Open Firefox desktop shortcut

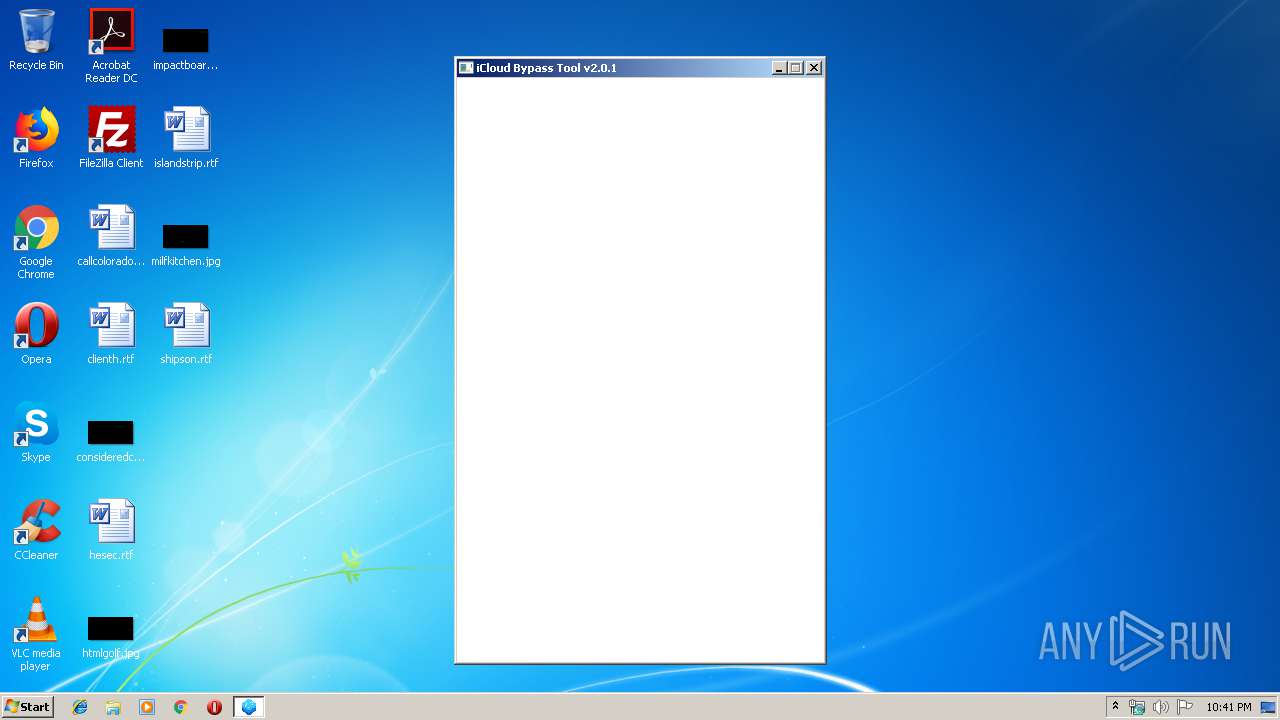click(x=36, y=138)
